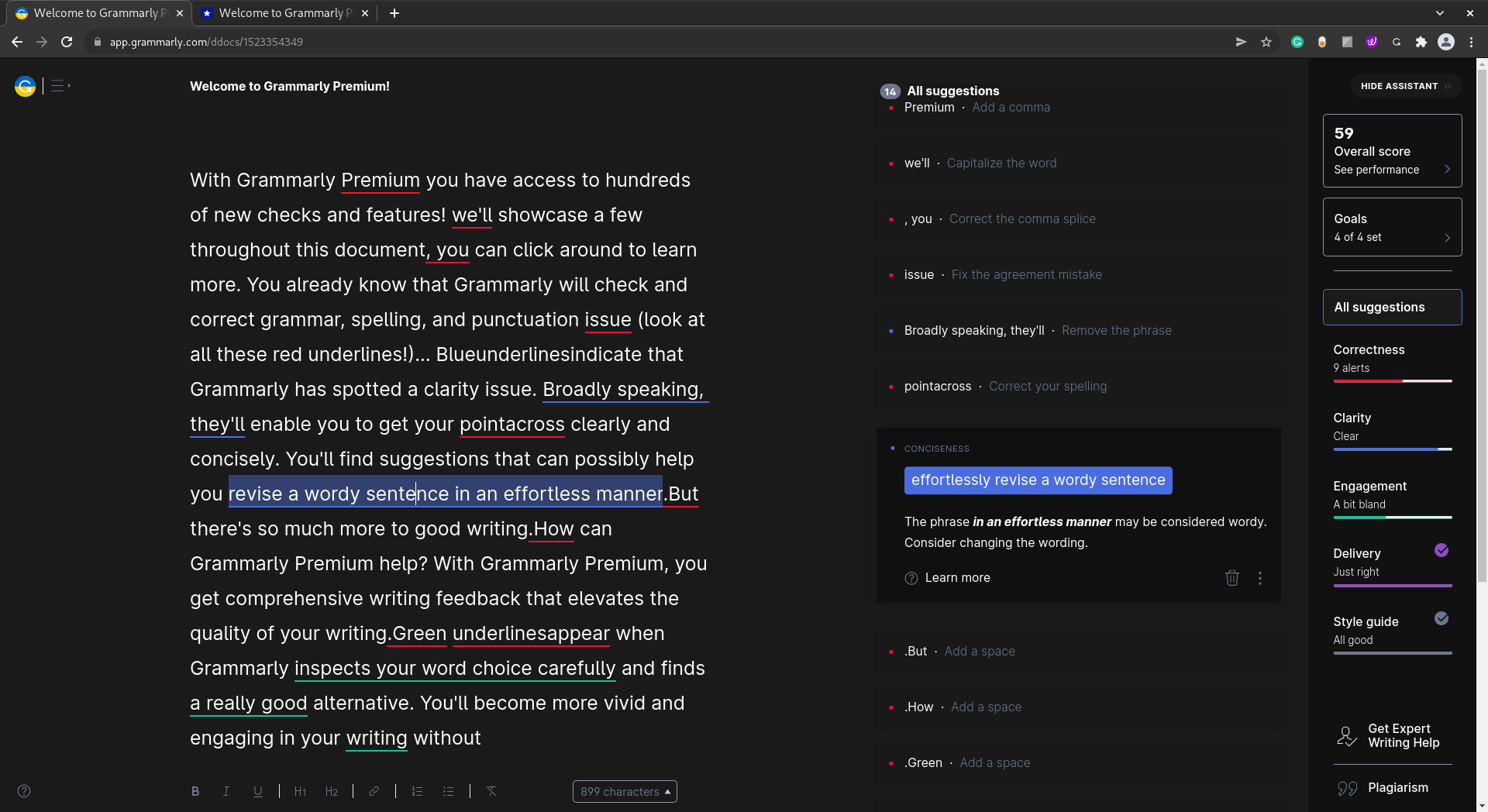
Task: Click the See performance link
Action: click(x=1376, y=170)
